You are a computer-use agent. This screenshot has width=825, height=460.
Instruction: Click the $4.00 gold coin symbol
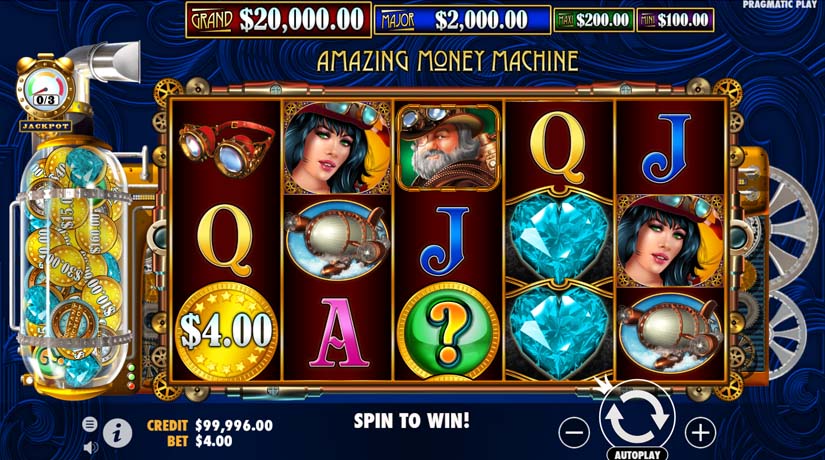(226, 332)
